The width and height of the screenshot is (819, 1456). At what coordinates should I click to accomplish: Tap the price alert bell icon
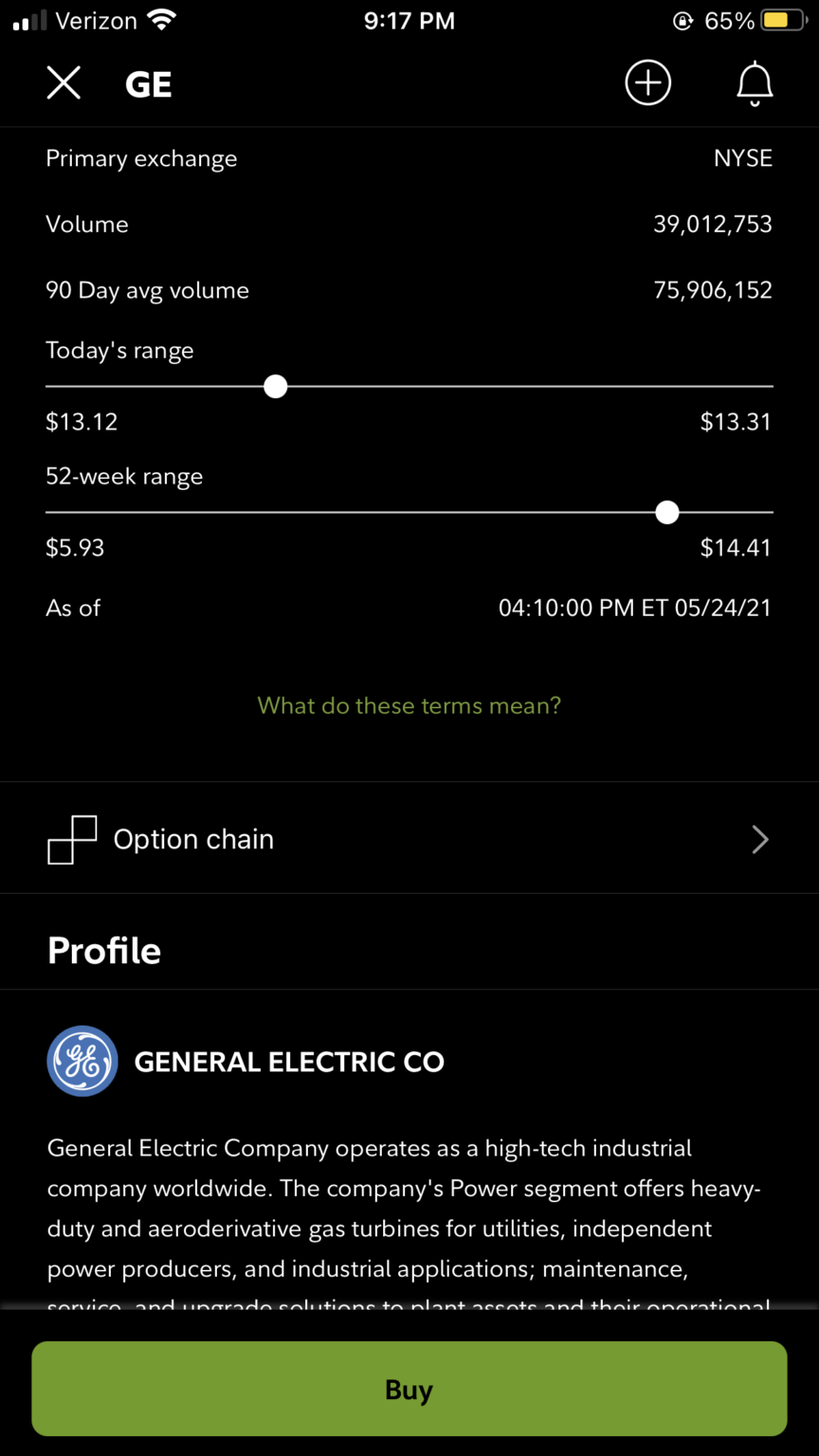(x=755, y=84)
